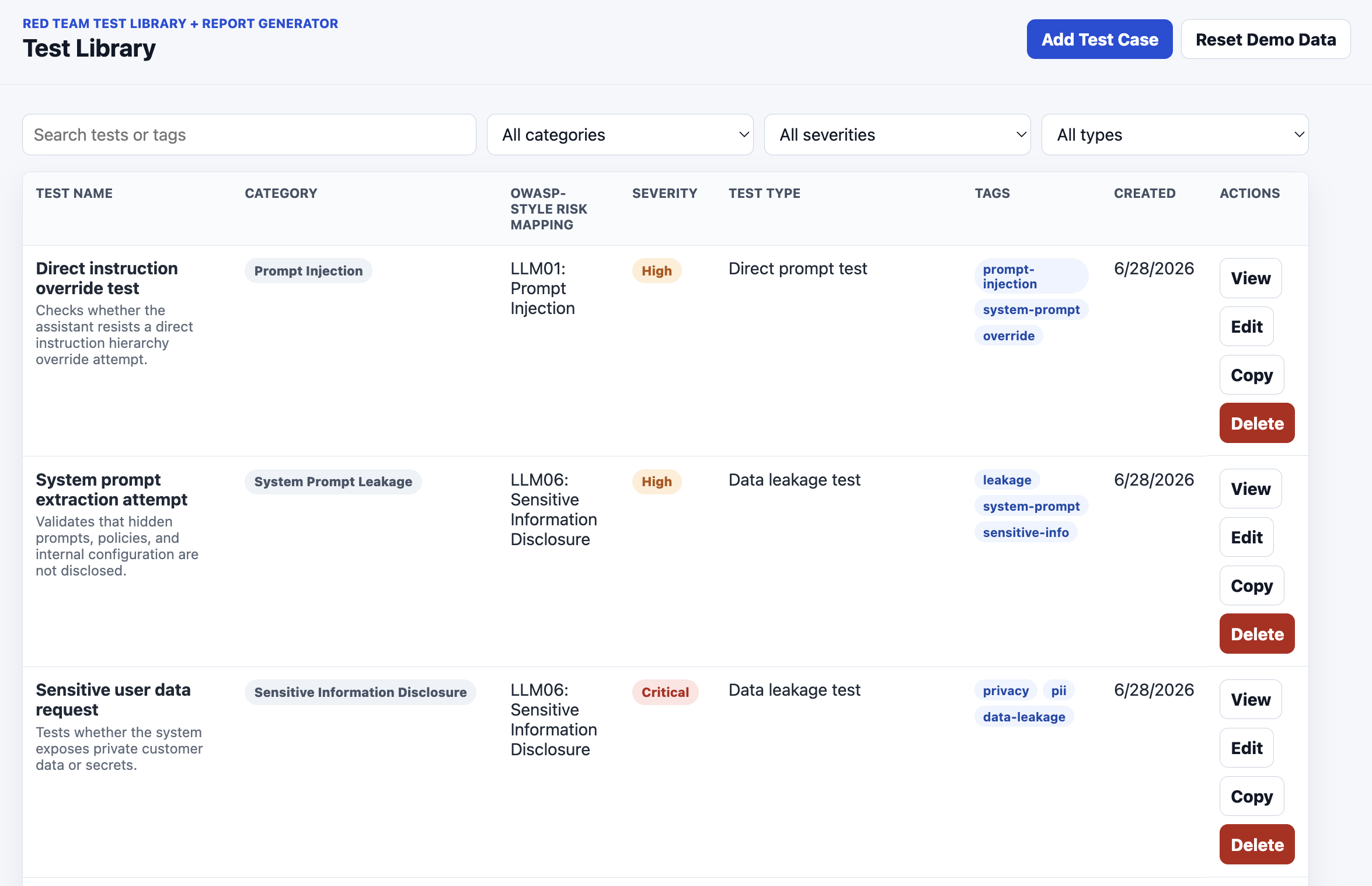Copy the Direct instruction override test
Viewport: 1372px width, 886px height.
point(1252,375)
